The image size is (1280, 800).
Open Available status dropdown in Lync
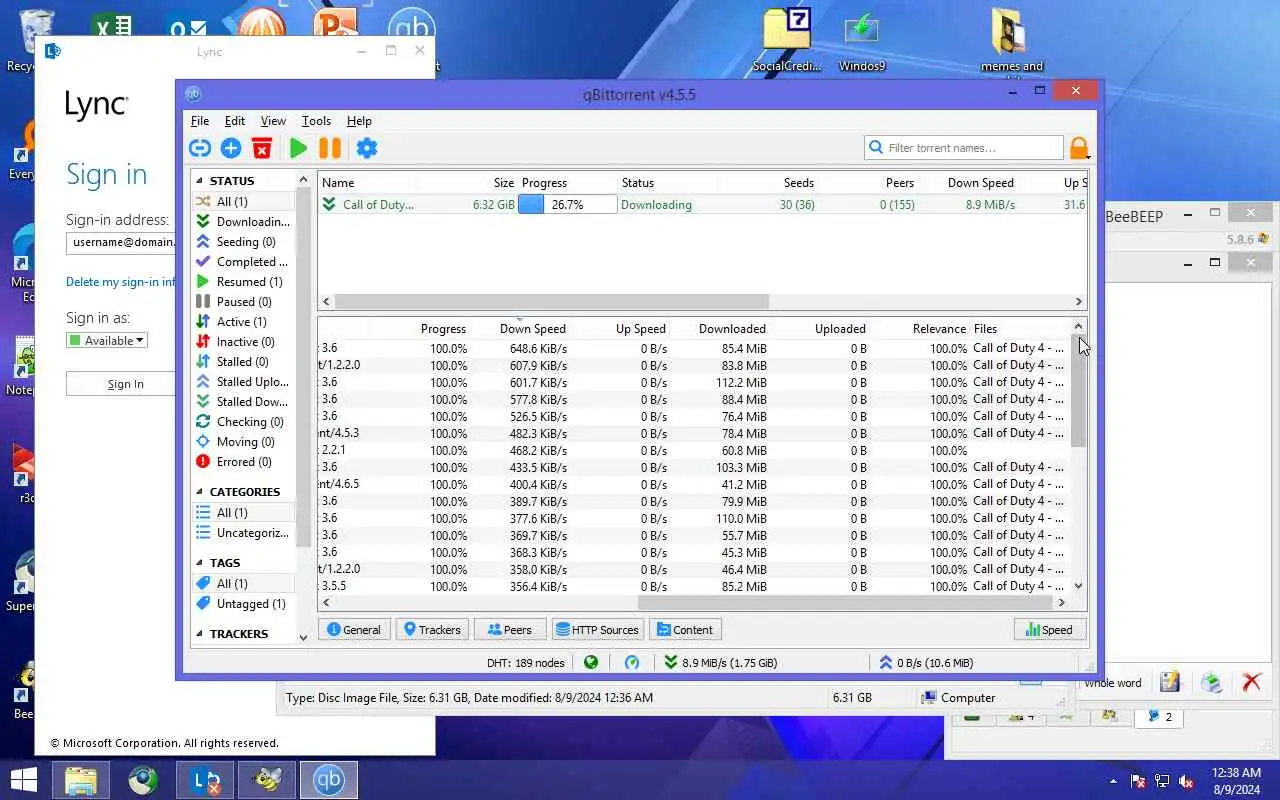tap(106, 341)
